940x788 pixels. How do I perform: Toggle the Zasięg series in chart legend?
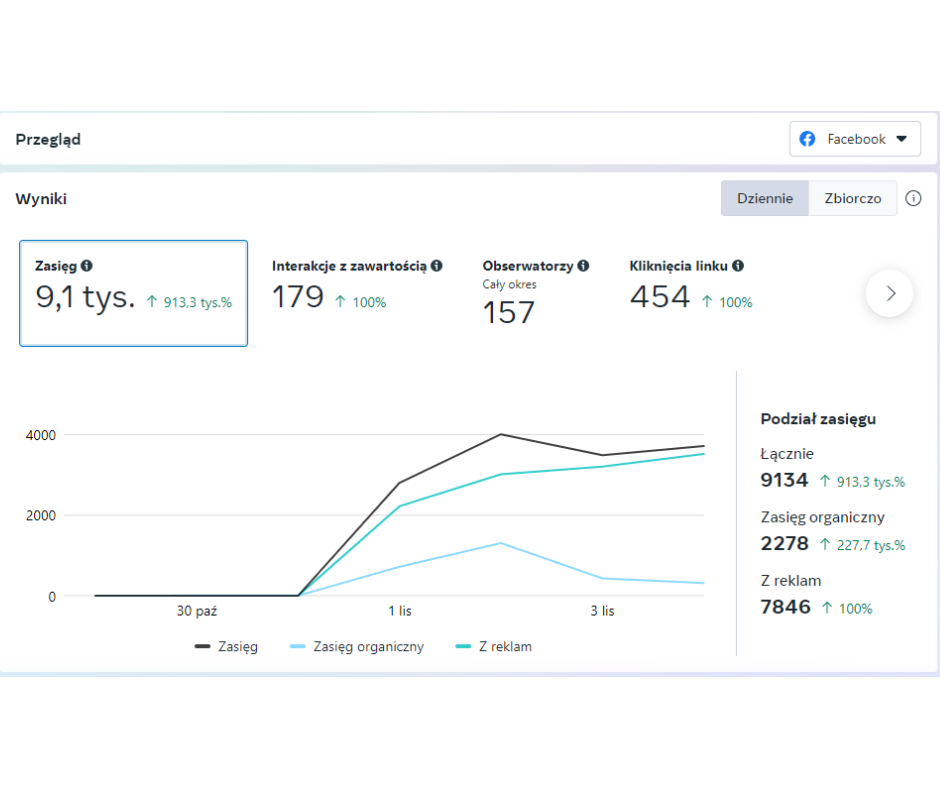(226, 646)
